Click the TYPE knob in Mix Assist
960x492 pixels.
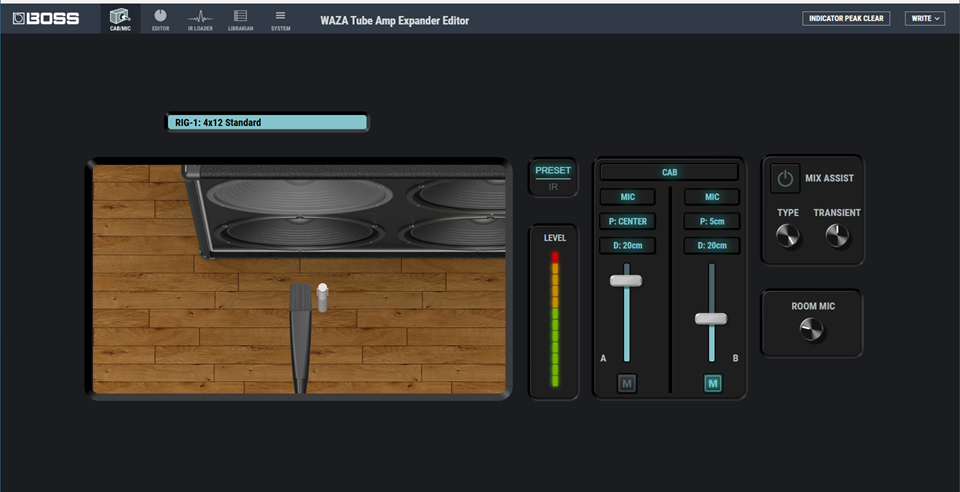[788, 236]
